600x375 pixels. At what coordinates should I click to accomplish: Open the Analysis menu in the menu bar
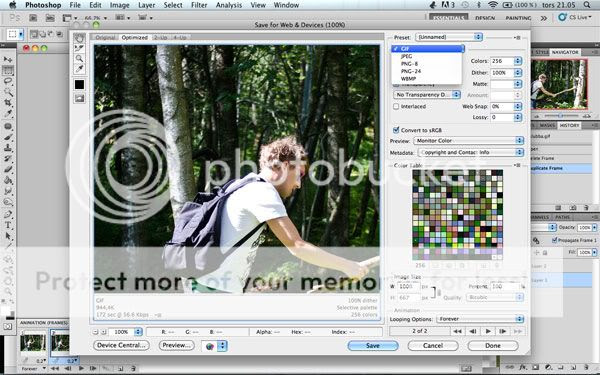(x=229, y=5)
